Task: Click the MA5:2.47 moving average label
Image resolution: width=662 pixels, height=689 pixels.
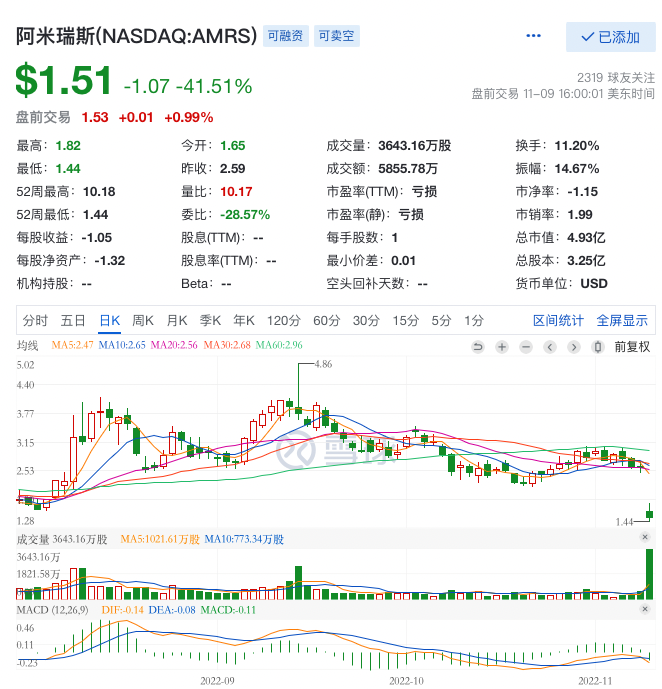Action: (x=72, y=345)
